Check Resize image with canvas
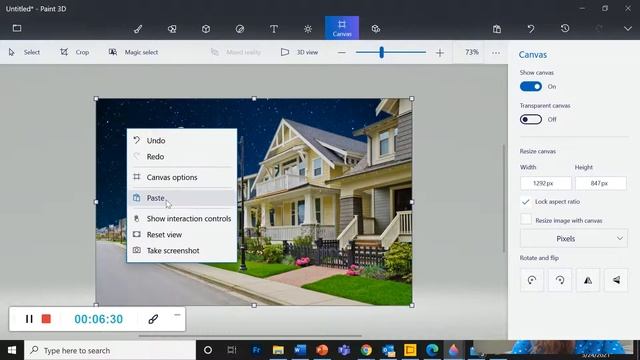 526,220
